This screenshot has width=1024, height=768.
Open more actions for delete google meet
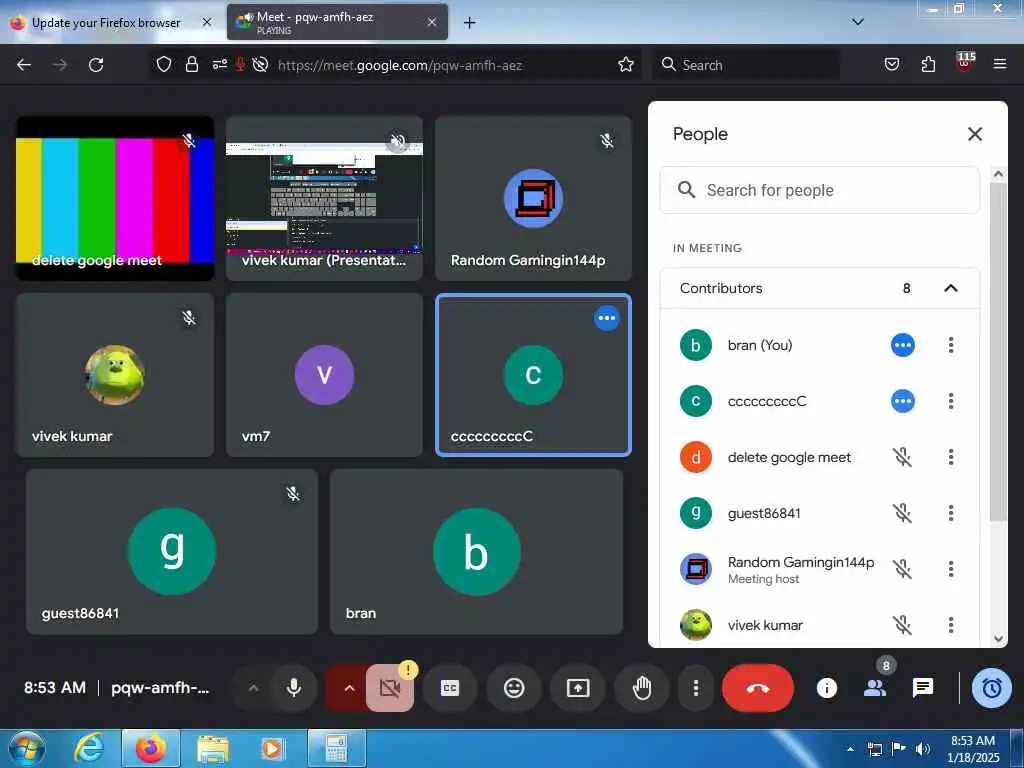click(951, 457)
